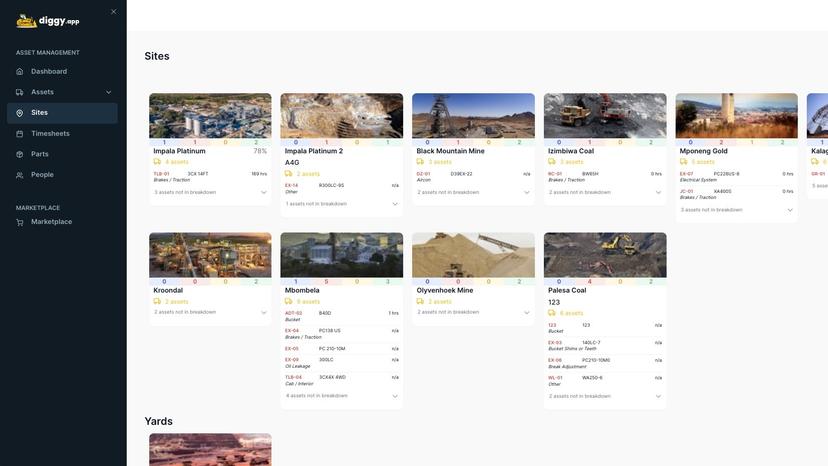The image size is (828, 466).
Task: Click the Dashboard home icon
Action: [20, 71]
